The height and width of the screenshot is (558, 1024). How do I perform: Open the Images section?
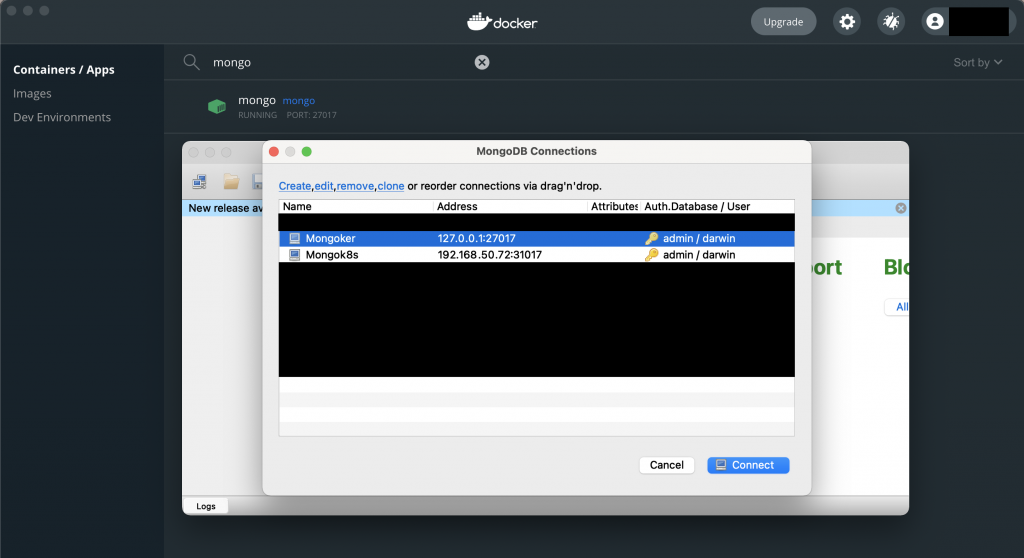pos(32,93)
